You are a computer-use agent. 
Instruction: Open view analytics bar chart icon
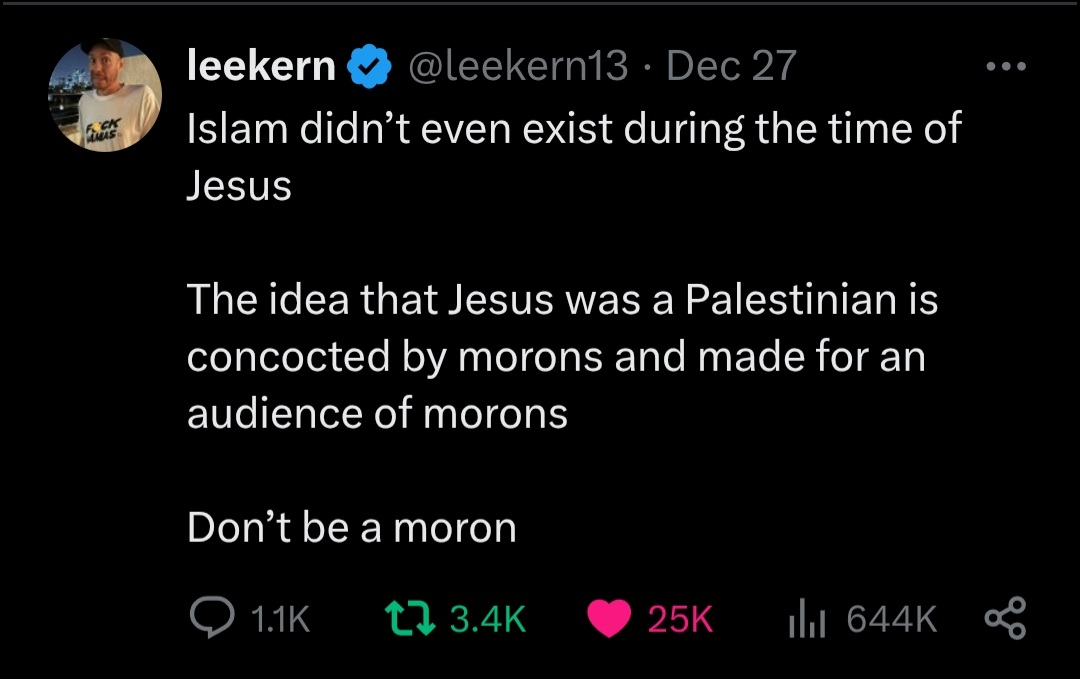click(807, 618)
